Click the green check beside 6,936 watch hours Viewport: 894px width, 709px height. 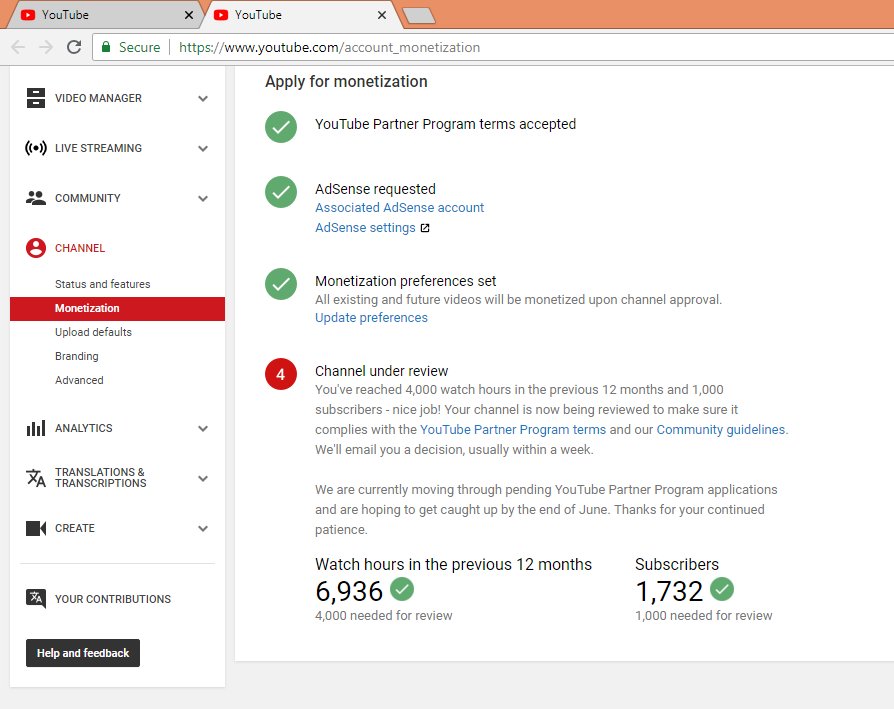point(402,589)
